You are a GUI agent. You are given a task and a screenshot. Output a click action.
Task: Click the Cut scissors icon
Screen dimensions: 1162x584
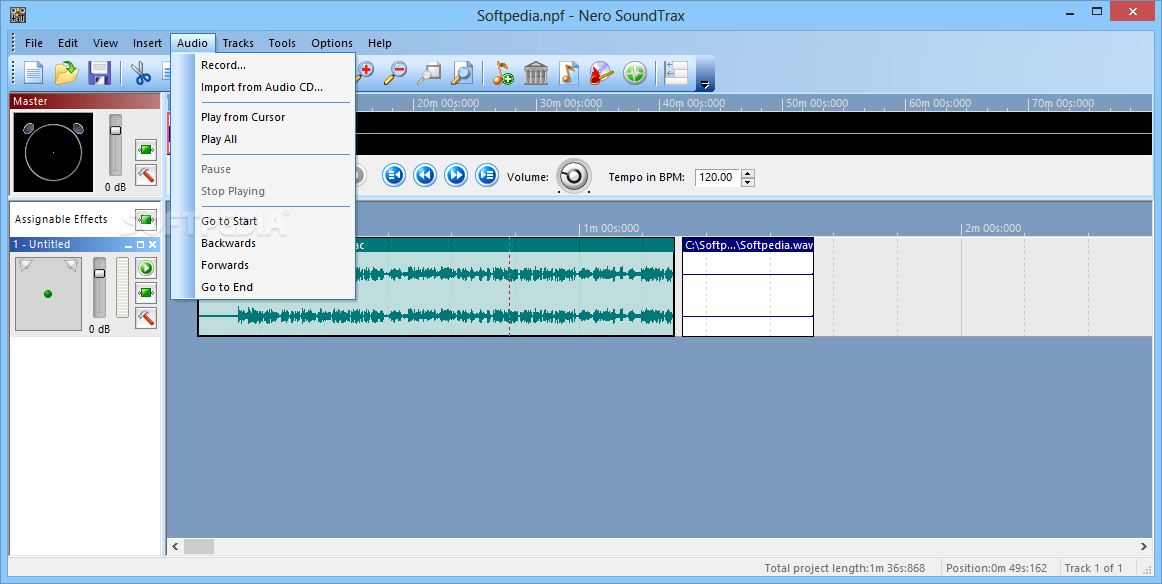pyautogui.click(x=140, y=73)
